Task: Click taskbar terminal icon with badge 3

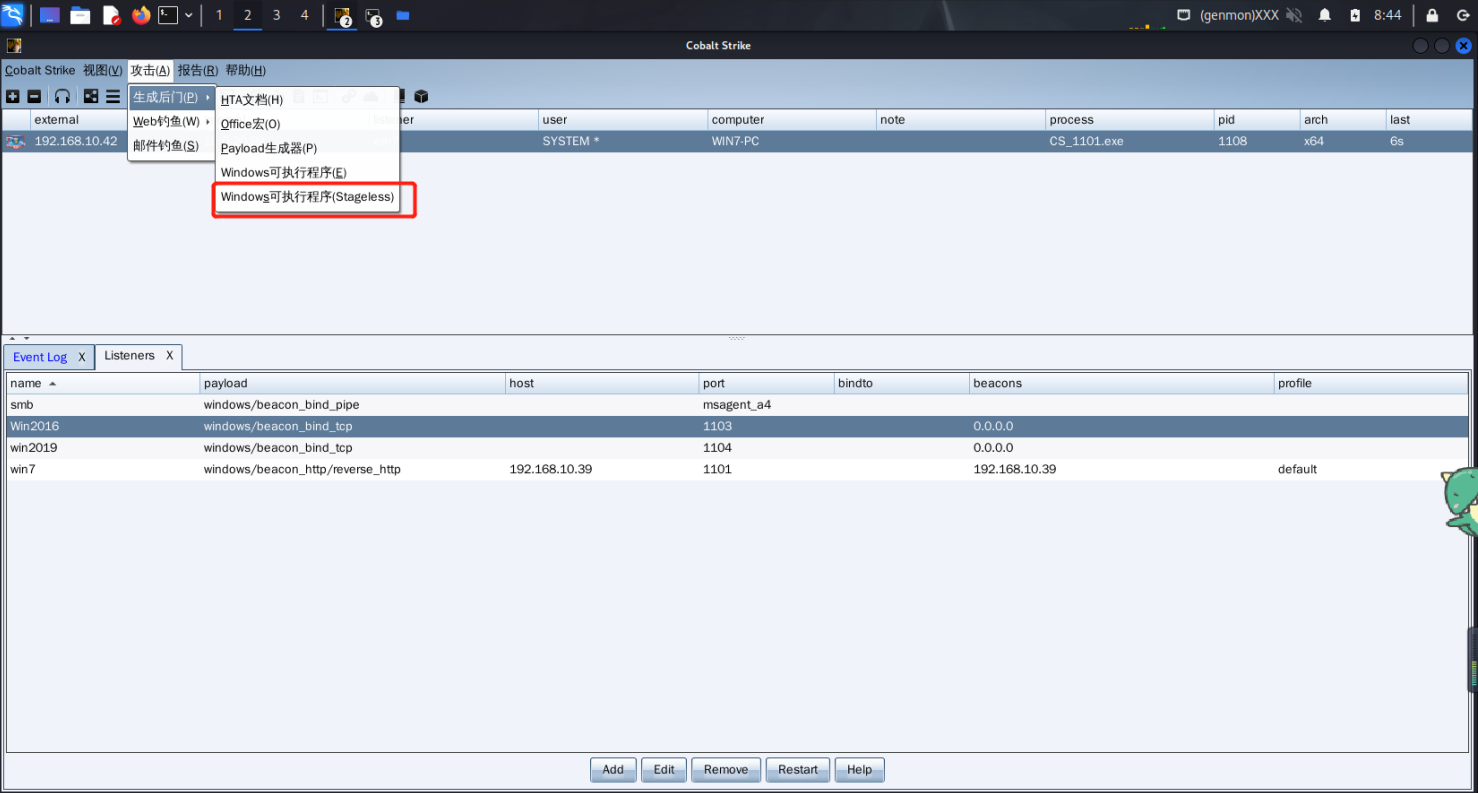Action: click(x=373, y=15)
